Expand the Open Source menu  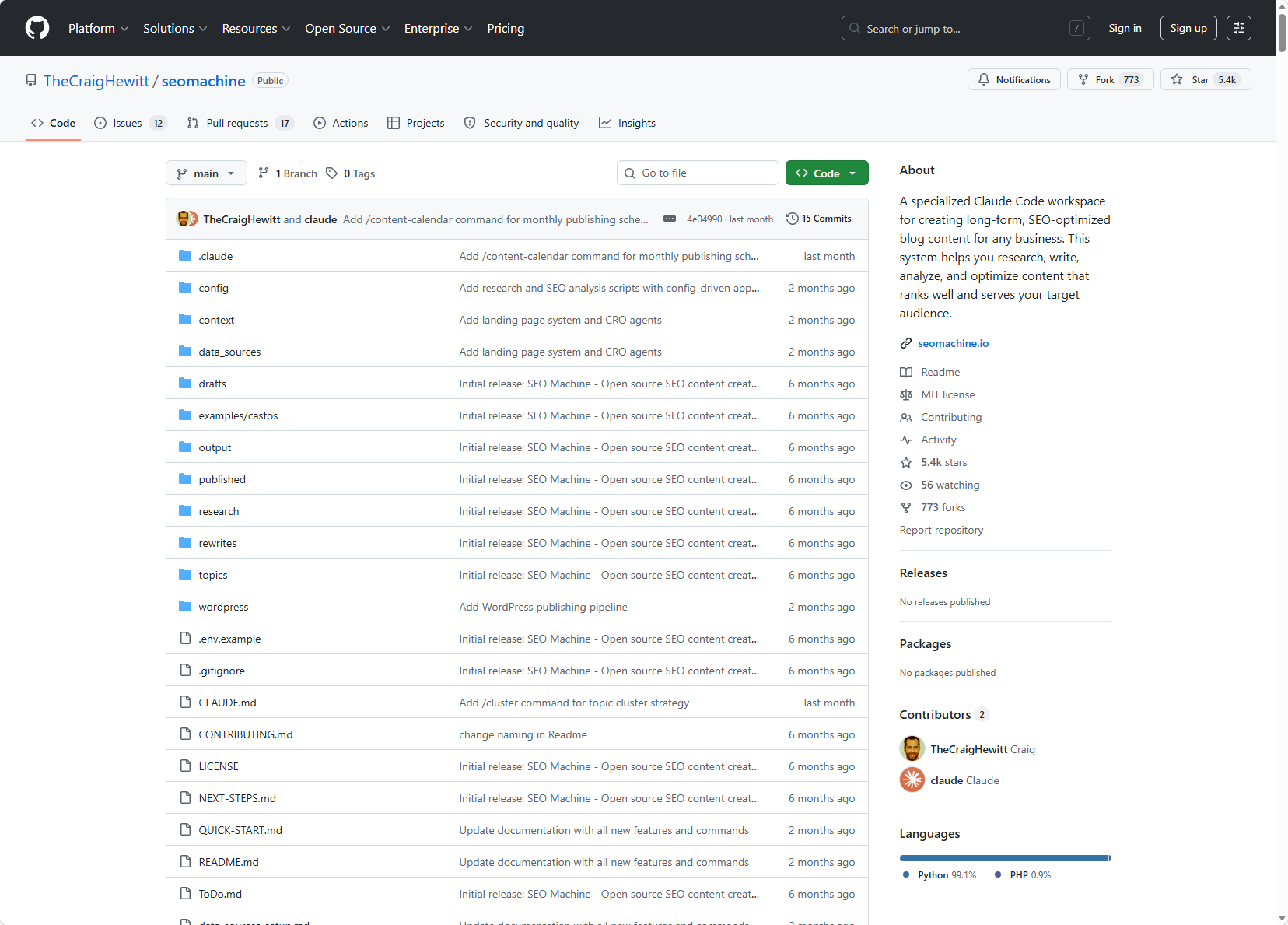click(348, 28)
